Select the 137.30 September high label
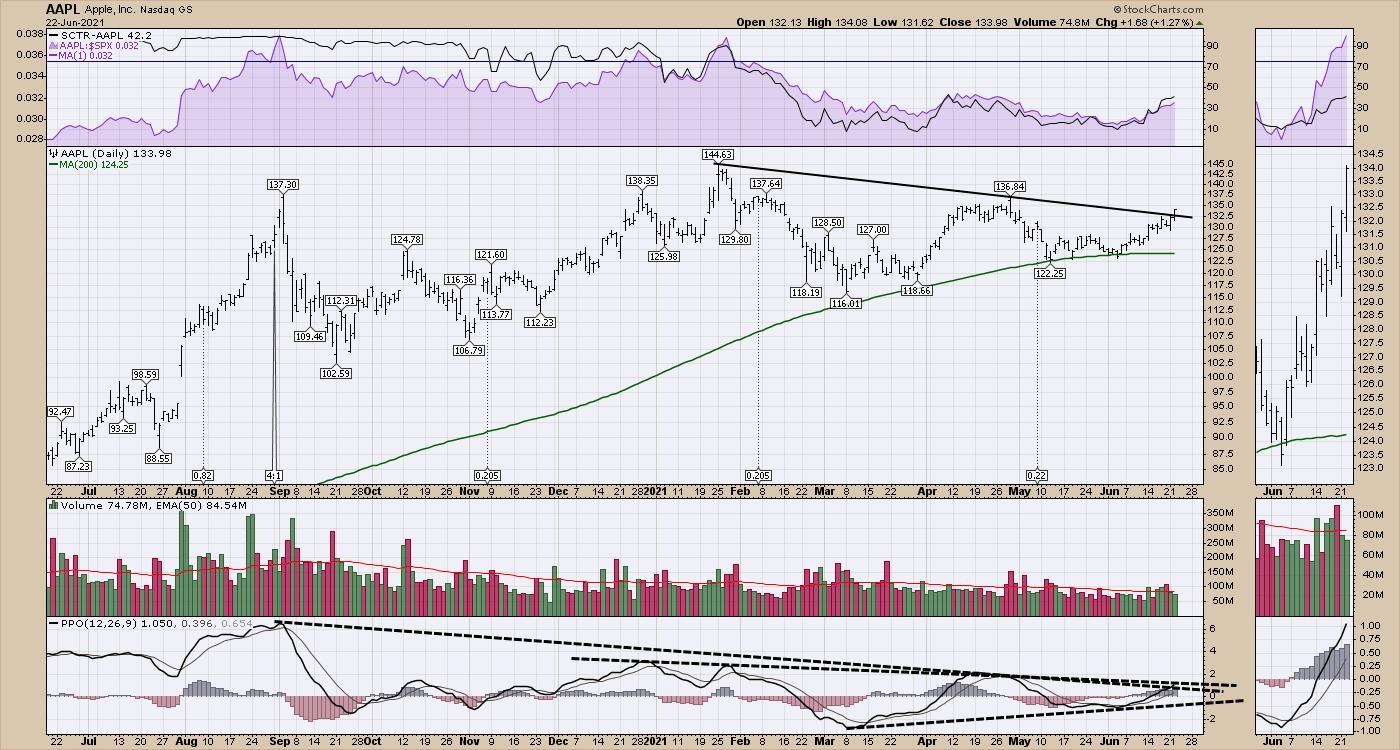Image resolution: width=1400 pixels, height=750 pixels. coord(282,185)
